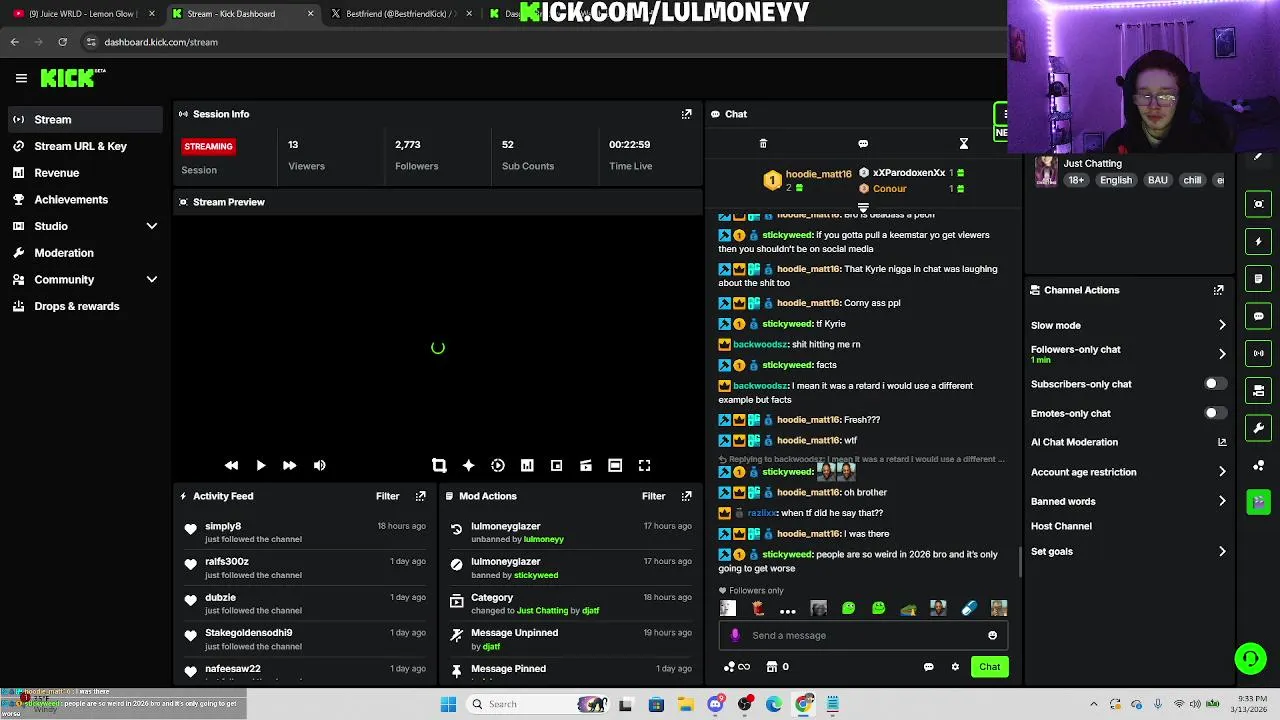Click the sparkle icon under preview
1280x720 pixels.
tap(468, 465)
